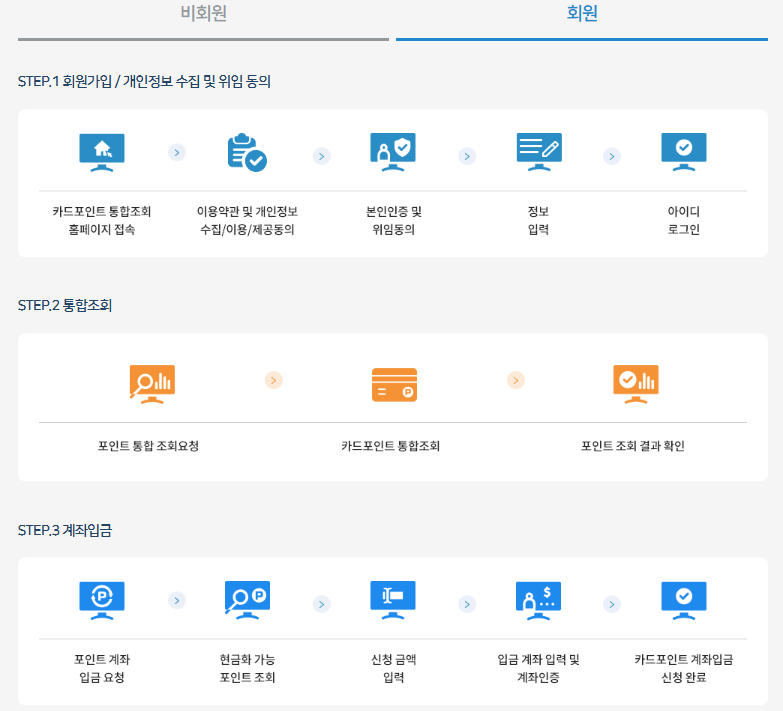Viewport: 783px width, 711px height.
Task: Click arrow before 아이디 로그인 icon
Action: point(612,156)
